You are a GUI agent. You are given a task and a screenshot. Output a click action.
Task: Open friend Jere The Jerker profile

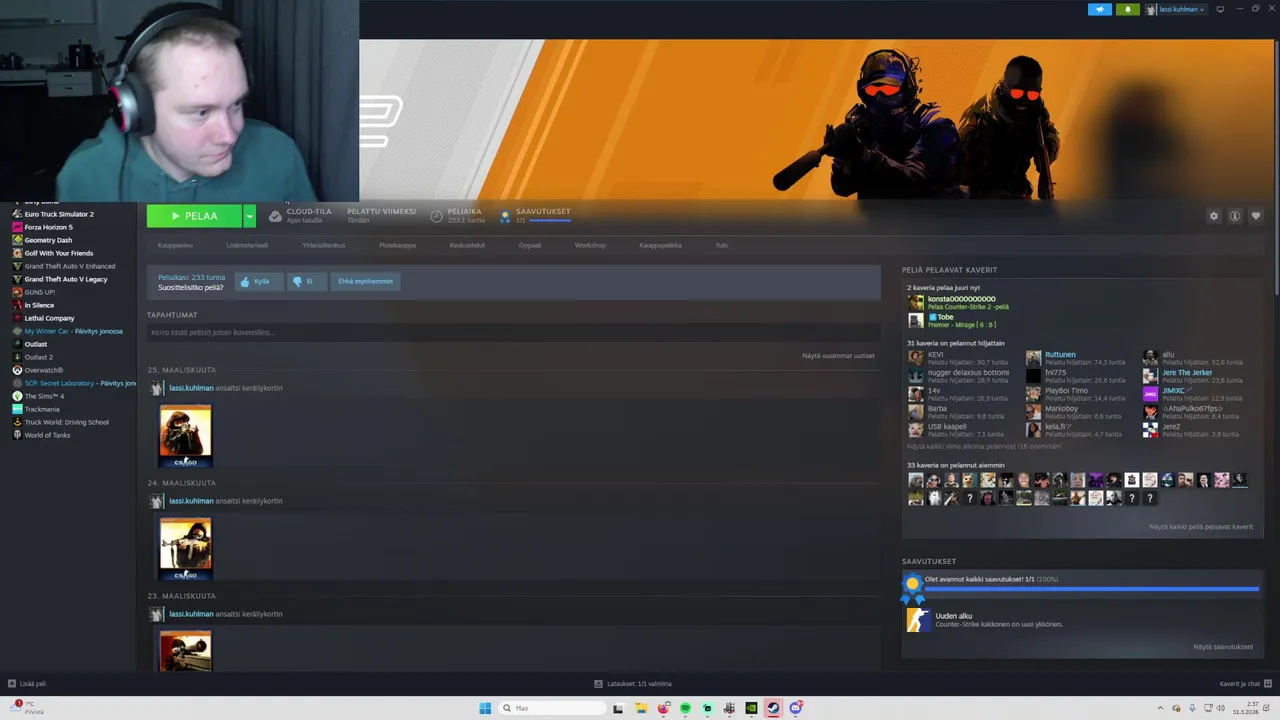(x=1187, y=372)
